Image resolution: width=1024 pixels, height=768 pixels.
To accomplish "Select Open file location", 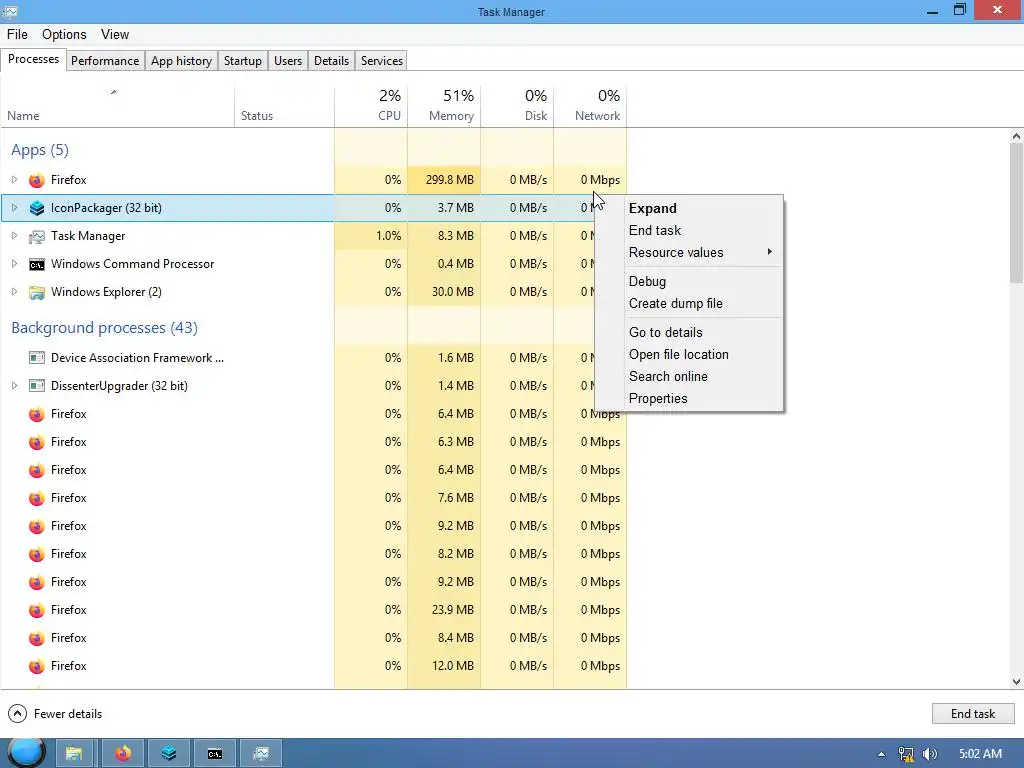I will pyautogui.click(x=689, y=355).
